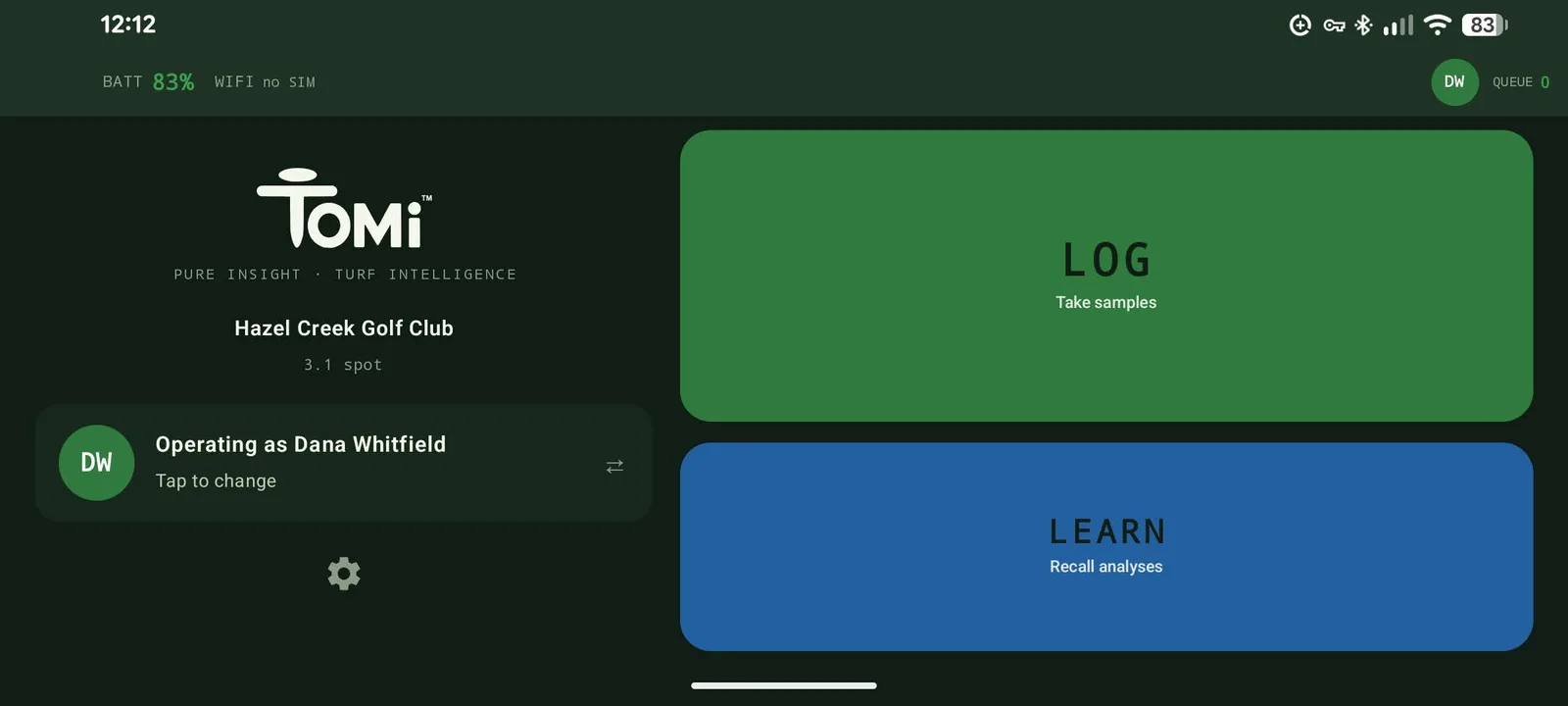Change operator via Operating as Dana Whitfield
Image resolution: width=1568 pixels, height=706 pixels.
pos(344,463)
